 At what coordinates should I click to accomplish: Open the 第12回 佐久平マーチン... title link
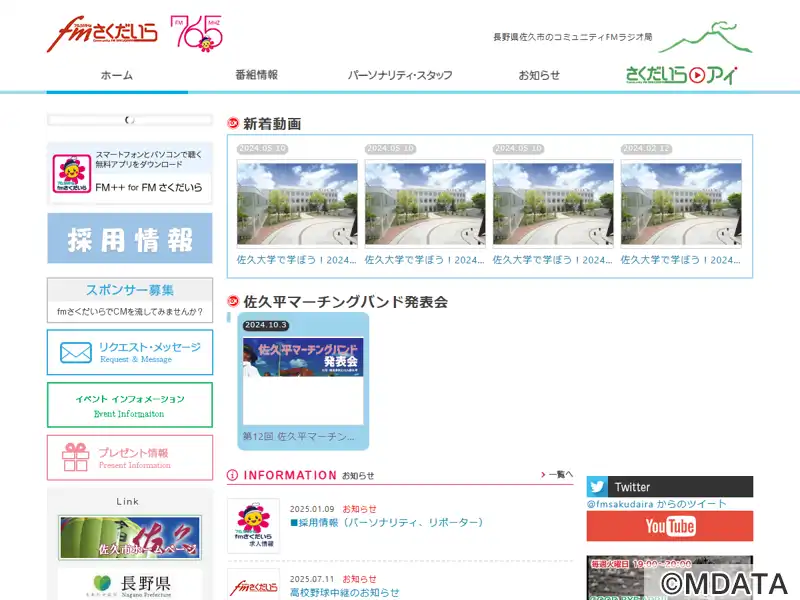pyautogui.click(x=298, y=437)
